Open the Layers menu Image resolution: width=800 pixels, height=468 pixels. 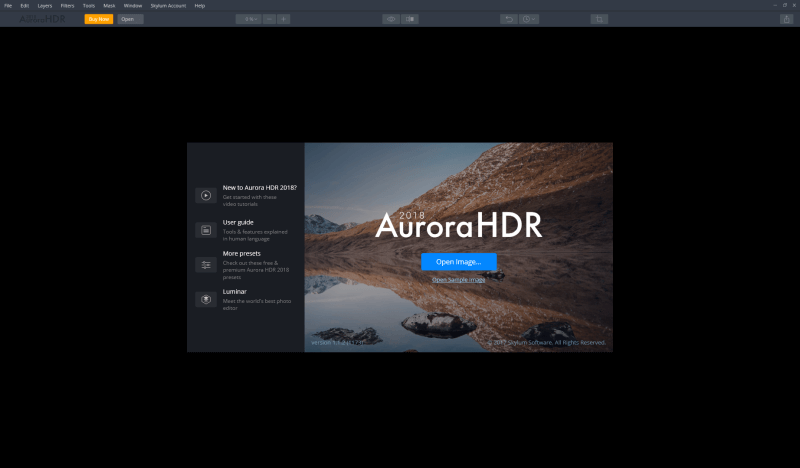coord(45,6)
